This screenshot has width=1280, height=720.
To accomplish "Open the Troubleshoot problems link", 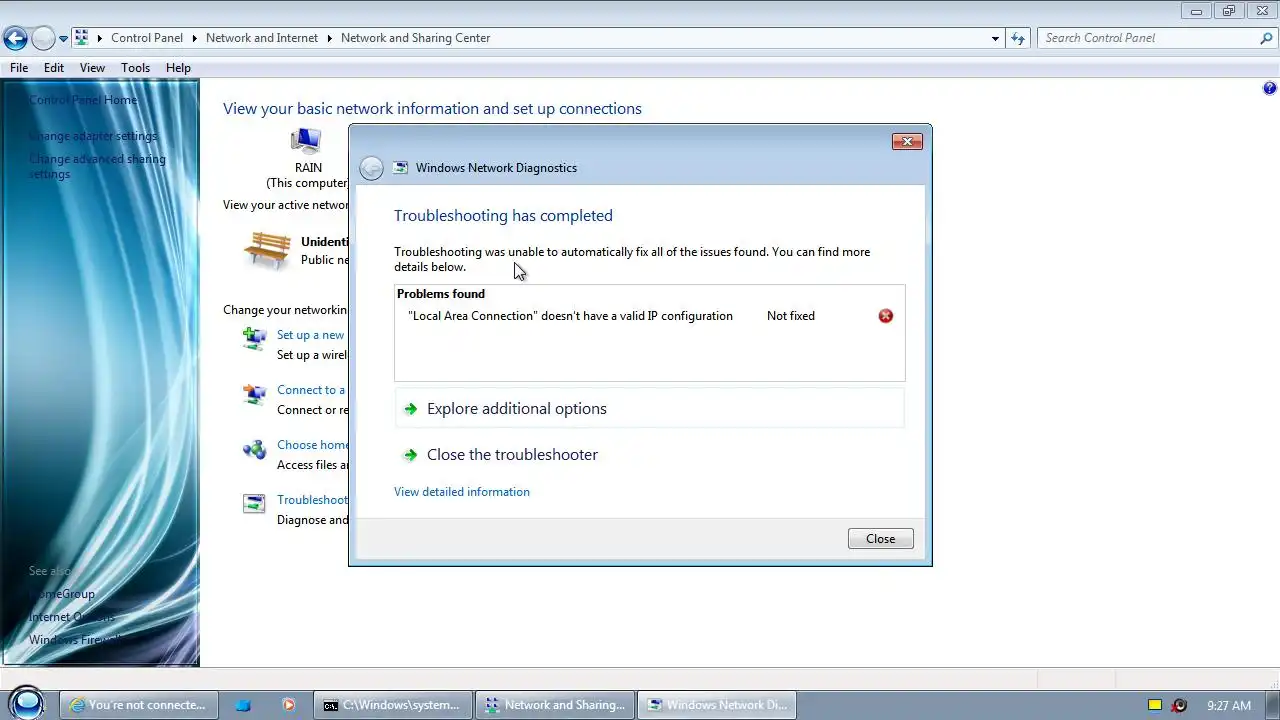I will (312, 500).
